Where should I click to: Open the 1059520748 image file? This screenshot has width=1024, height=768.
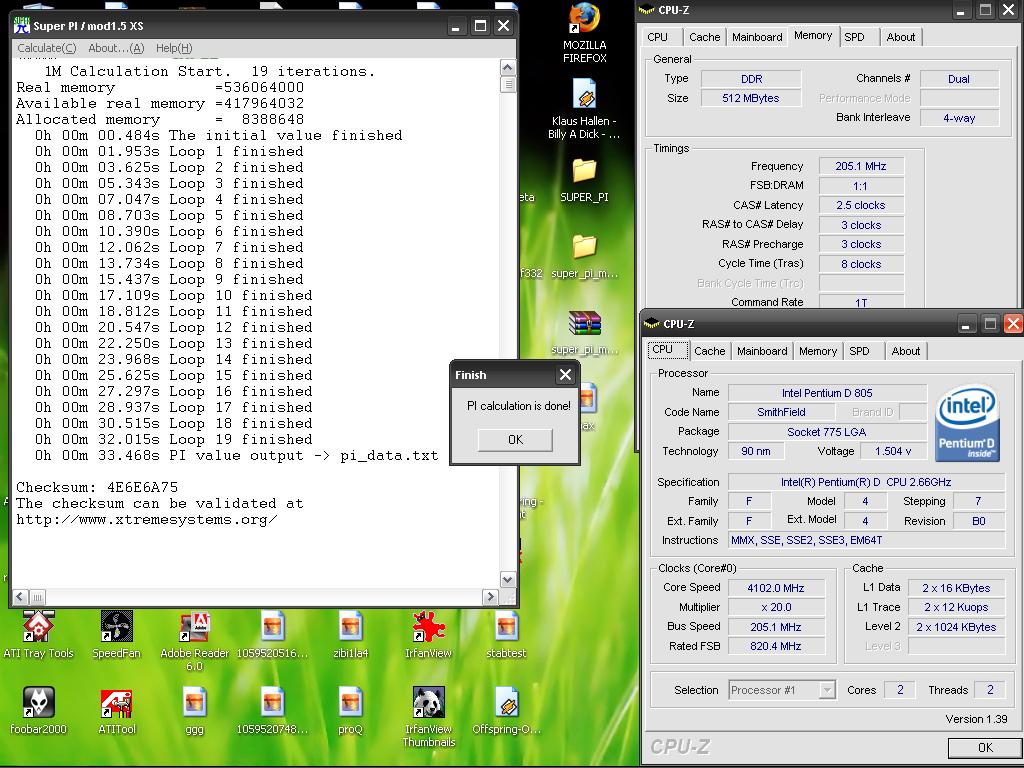tap(272, 703)
